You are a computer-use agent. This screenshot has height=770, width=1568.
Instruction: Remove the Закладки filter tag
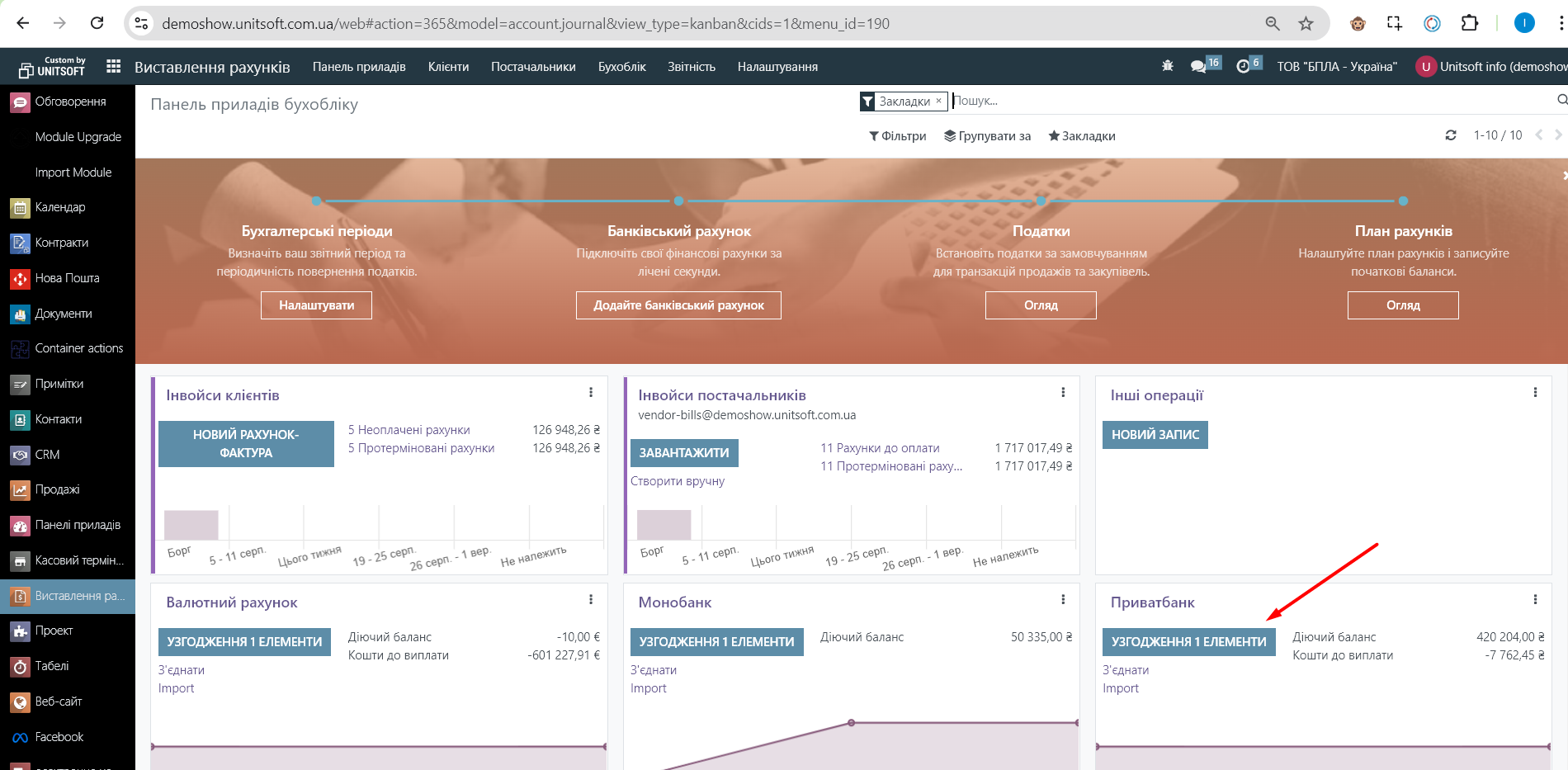[x=938, y=101]
